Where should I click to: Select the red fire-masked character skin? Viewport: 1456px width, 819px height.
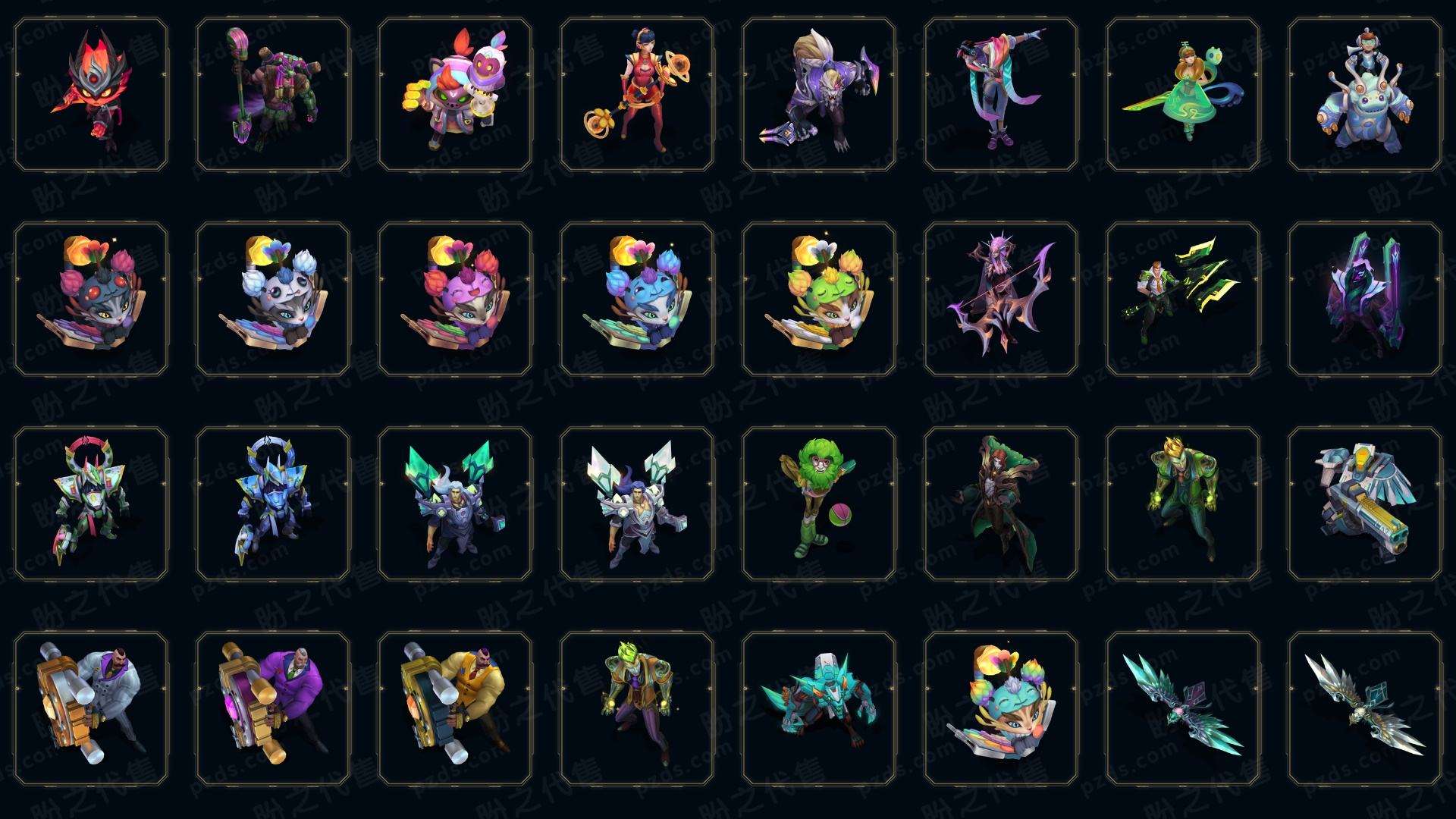[91, 95]
